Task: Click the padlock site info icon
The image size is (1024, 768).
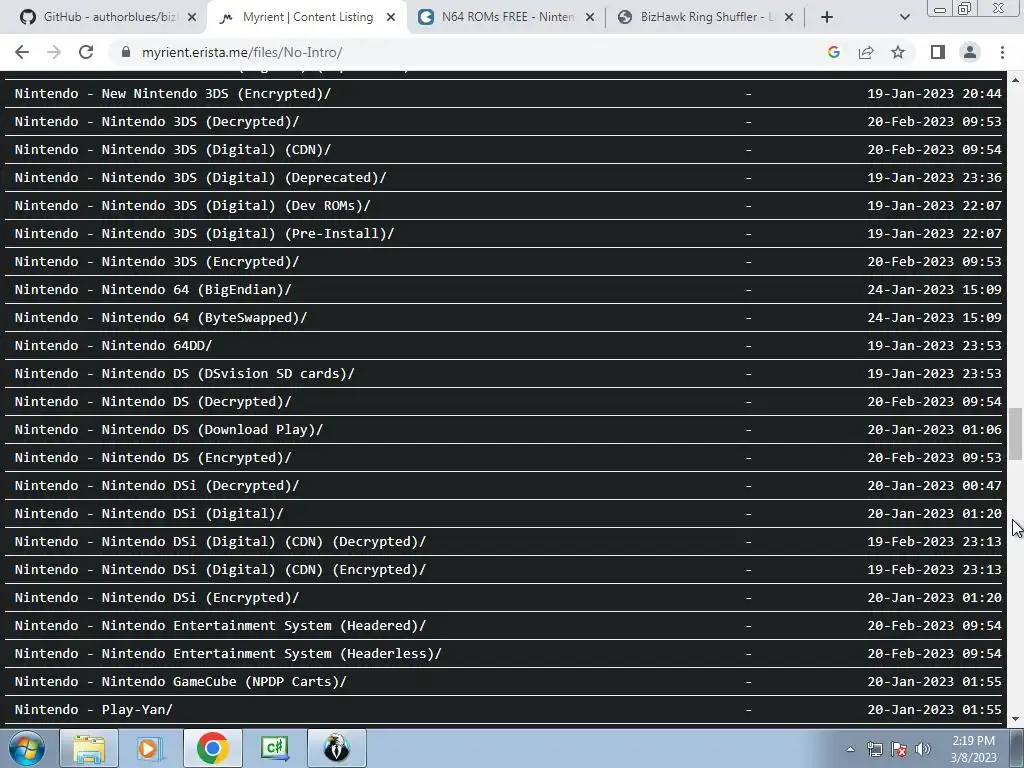Action: tap(126, 52)
